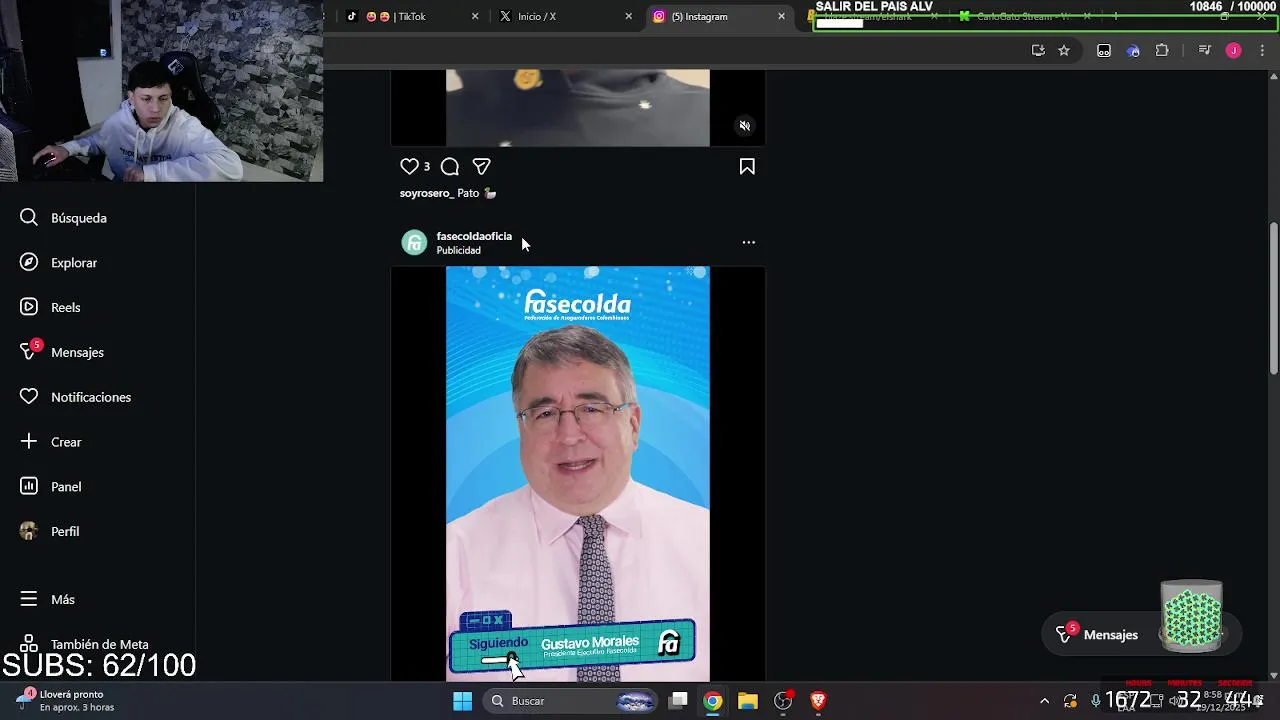Click the Panel chart icon
This screenshot has width=1280, height=720.
coord(29,486)
